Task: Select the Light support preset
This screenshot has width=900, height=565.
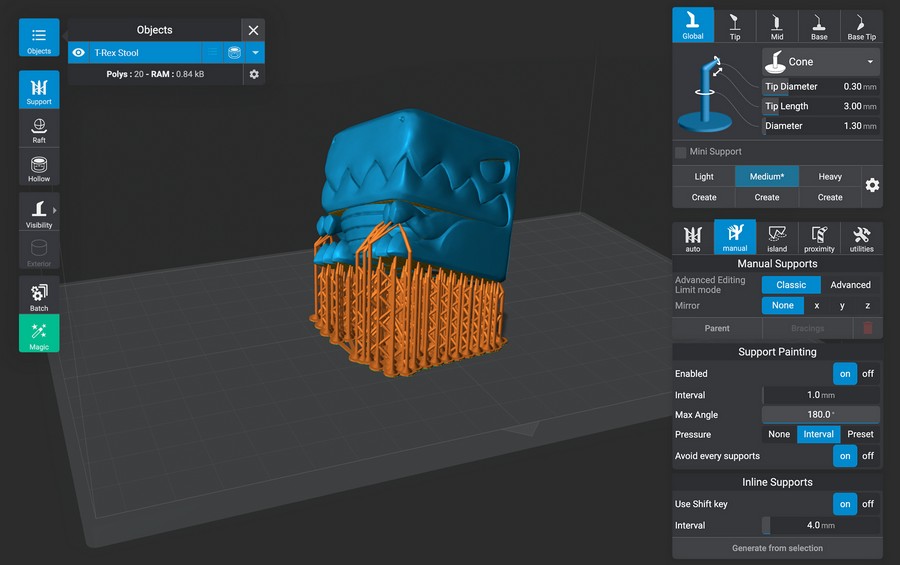Action: [704, 177]
